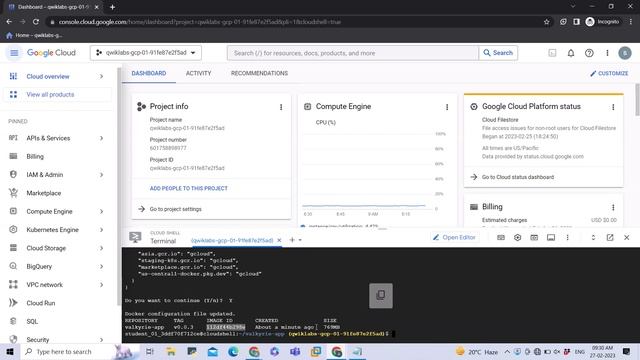Viewport: 640px width, 360px height.
Task: Click the CUSTOMIZE button
Action: coord(609,73)
